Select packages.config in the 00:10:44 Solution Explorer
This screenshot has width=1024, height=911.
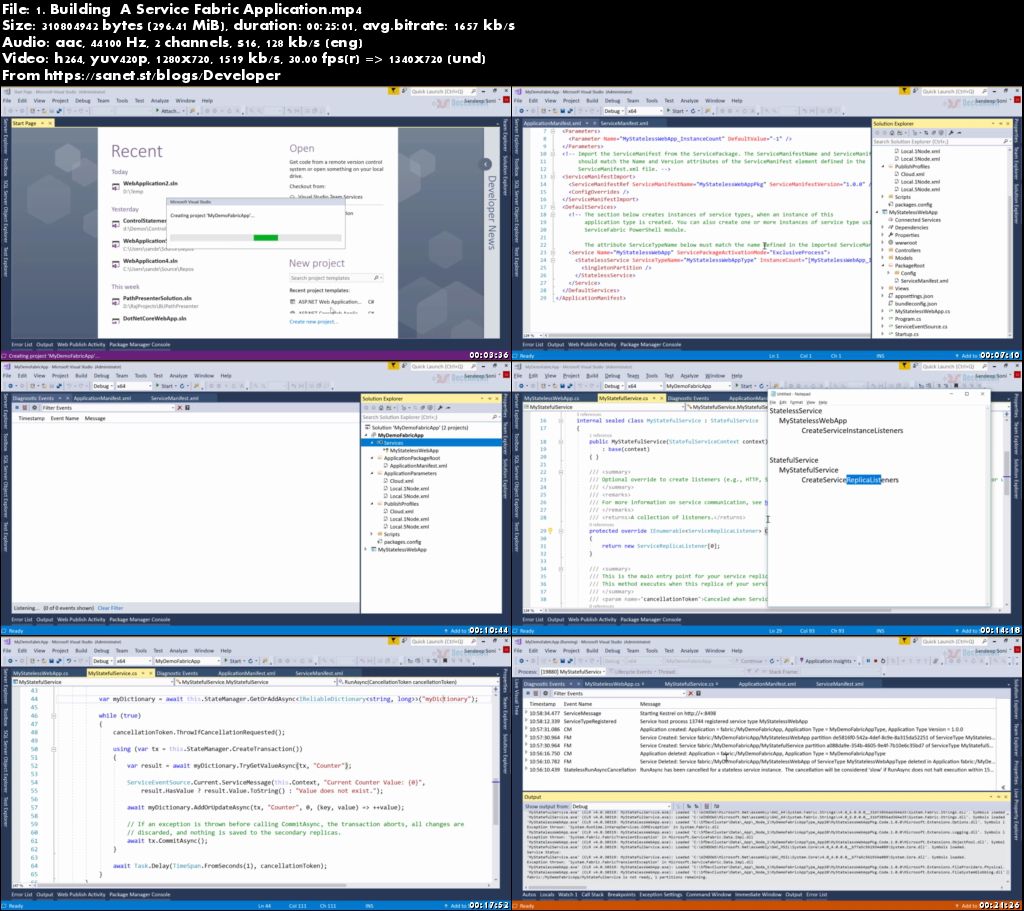(x=402, y=542)
